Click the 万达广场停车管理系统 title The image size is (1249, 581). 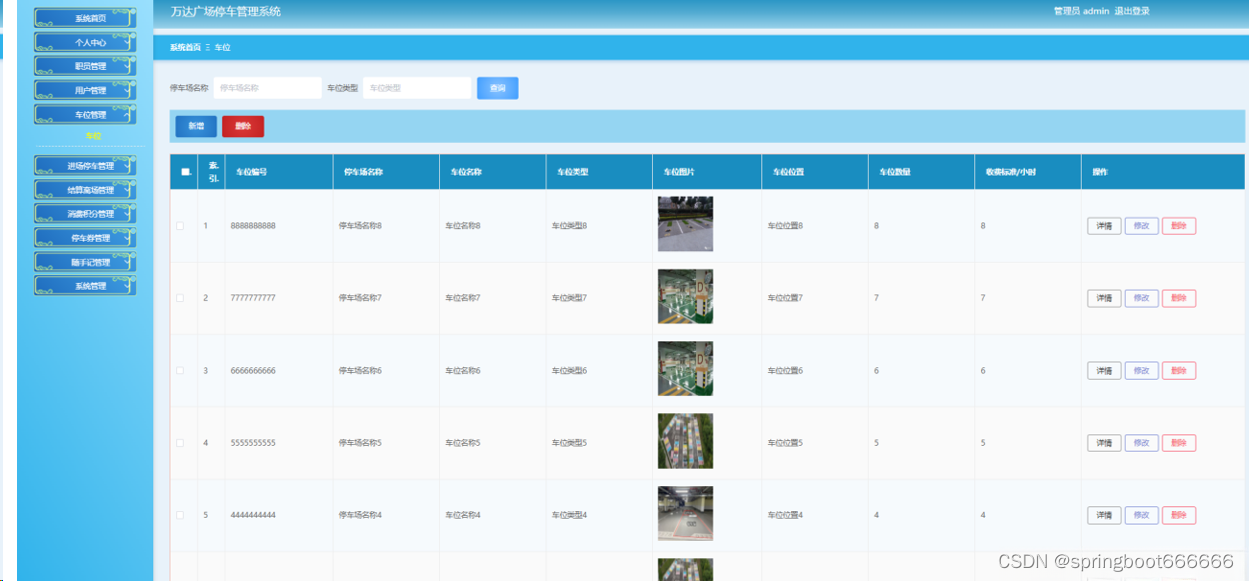pyautogui.click(x=226, y=12)
